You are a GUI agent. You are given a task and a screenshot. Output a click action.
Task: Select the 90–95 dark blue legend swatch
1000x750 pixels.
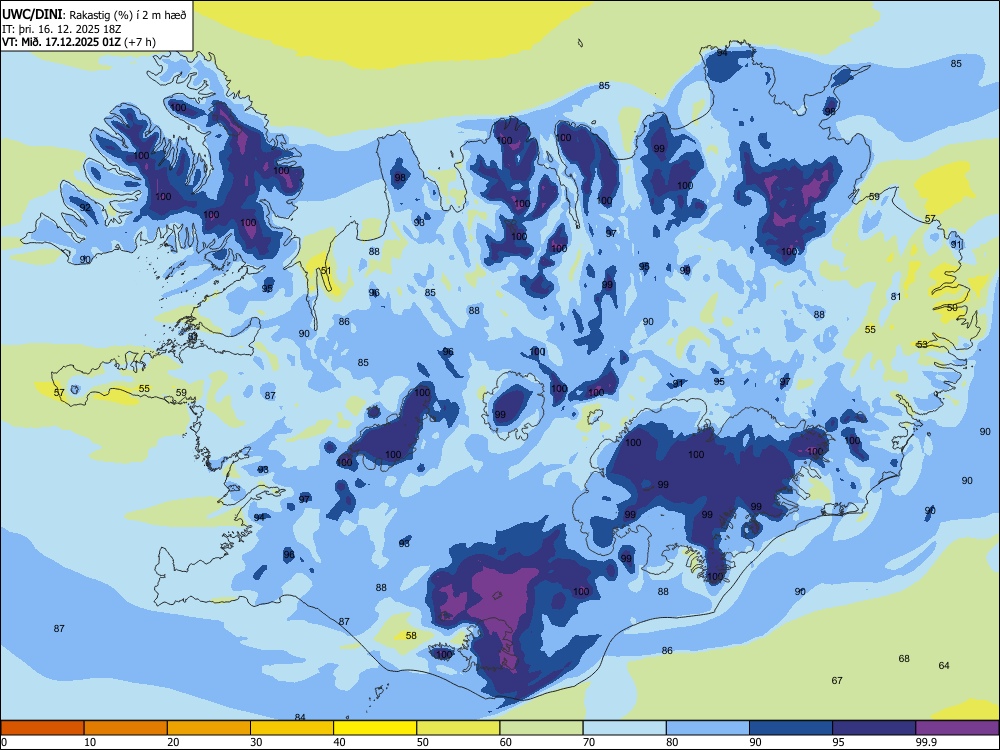click(x=791, y=728)
